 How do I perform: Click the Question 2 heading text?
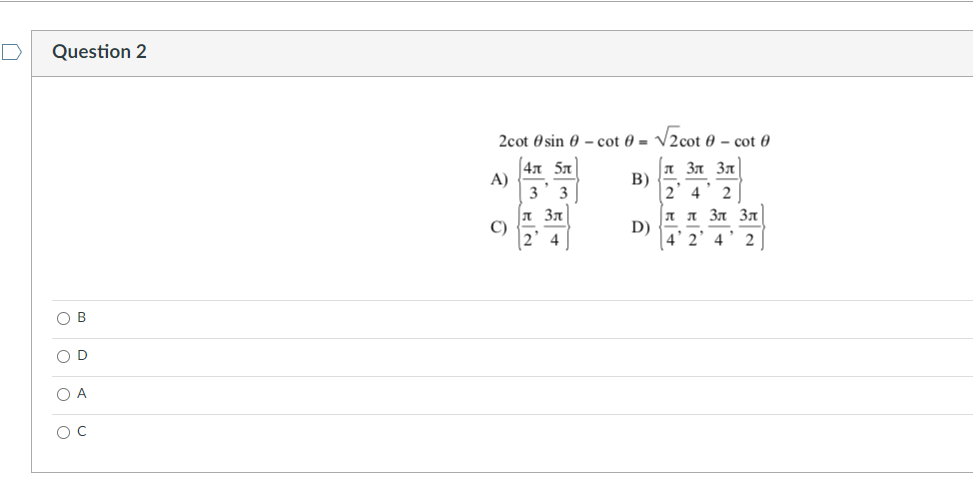click(x=99, y=51)
